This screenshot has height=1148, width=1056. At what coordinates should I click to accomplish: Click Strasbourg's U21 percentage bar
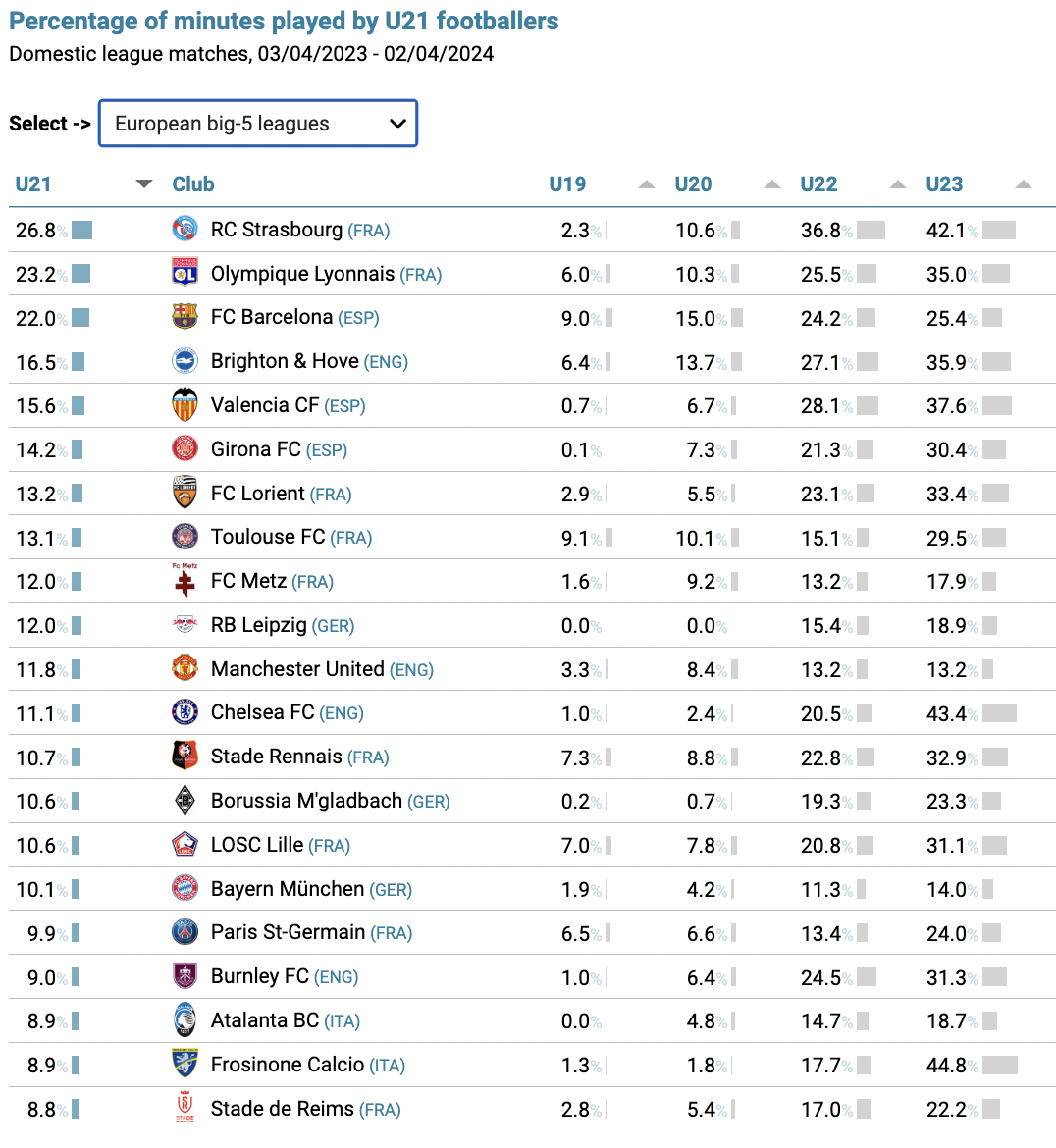point(82,230)
